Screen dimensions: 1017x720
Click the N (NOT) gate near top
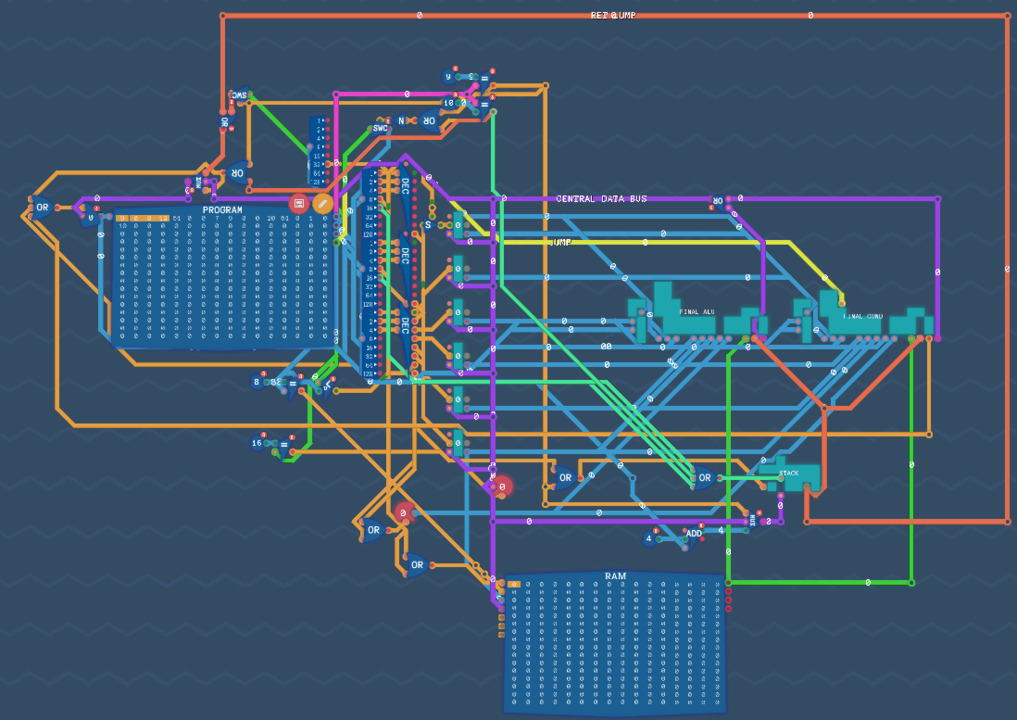click(403, 120)
